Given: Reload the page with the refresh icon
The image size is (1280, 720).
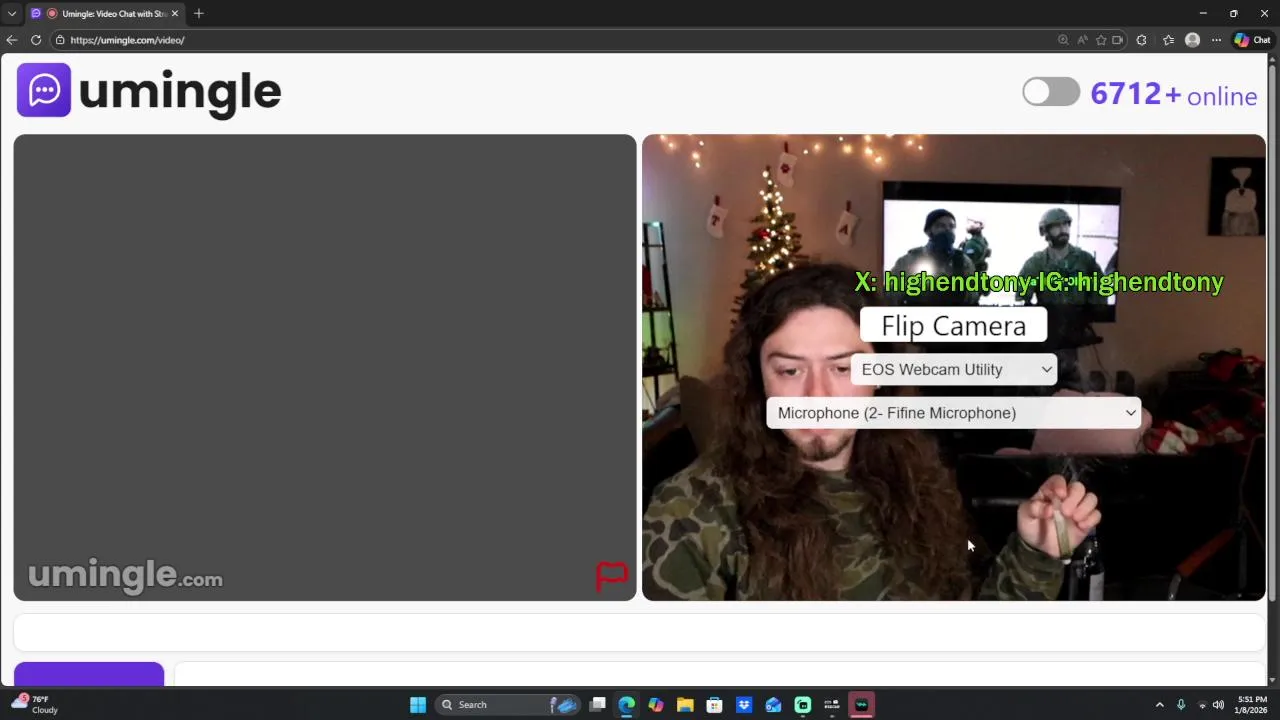Looking at the screenshot, I should (x=36, y=40).
